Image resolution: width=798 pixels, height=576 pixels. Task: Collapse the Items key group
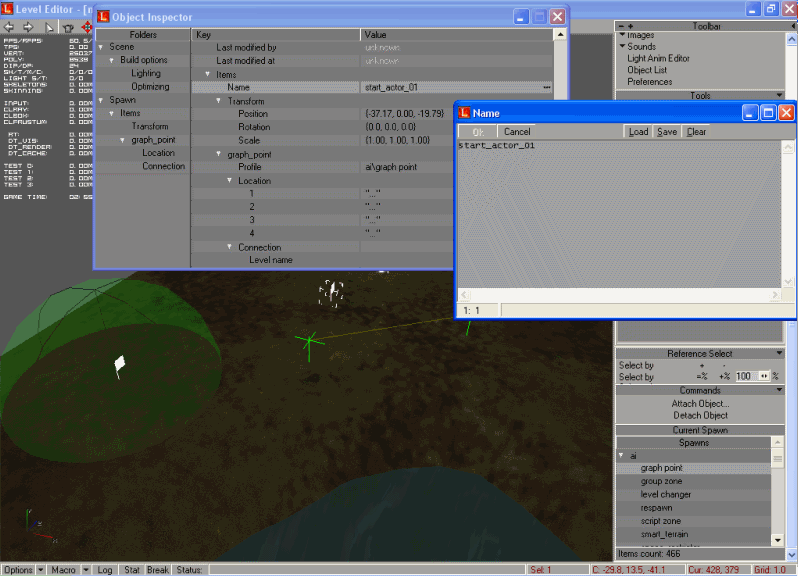208,74
